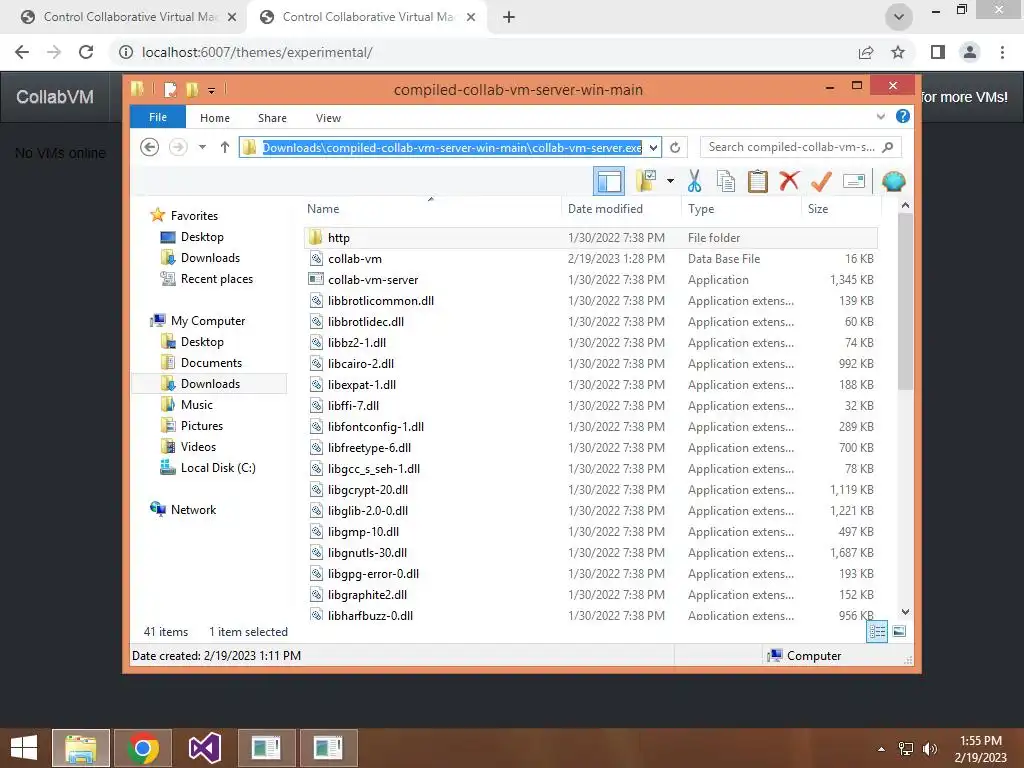Click the folder options toolbar icon
The height and width of the screenshot is (768, 1024).
point(646,181)
